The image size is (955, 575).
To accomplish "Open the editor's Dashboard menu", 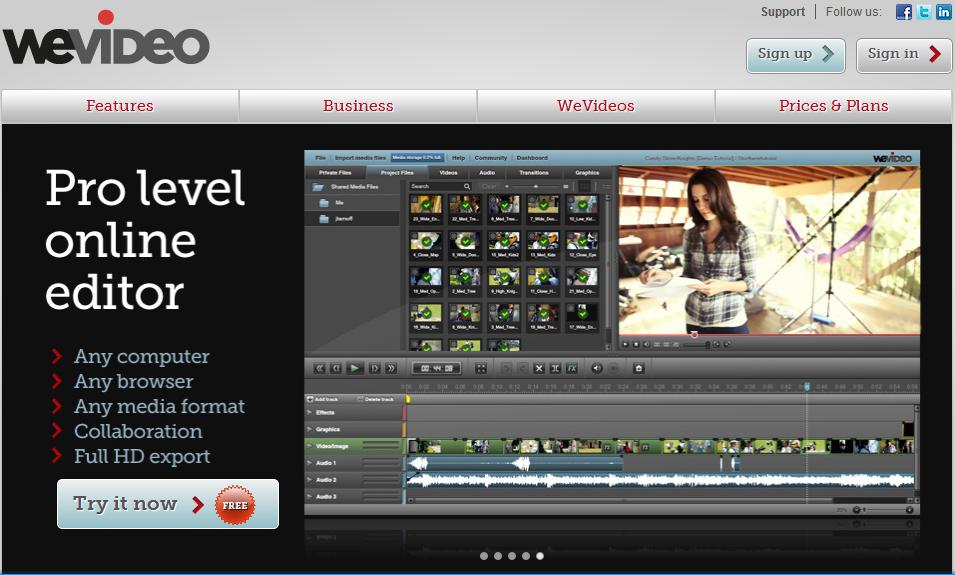I will click(x=532, y=158).
